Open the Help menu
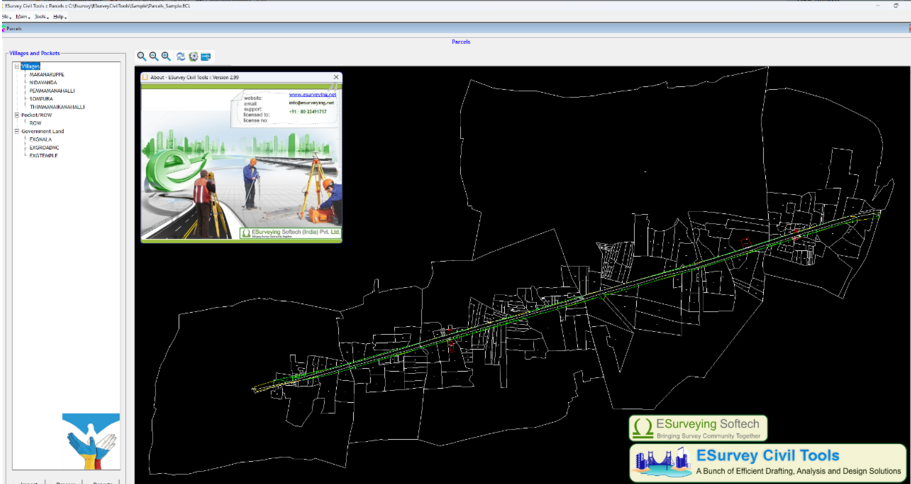 [59, 17]
